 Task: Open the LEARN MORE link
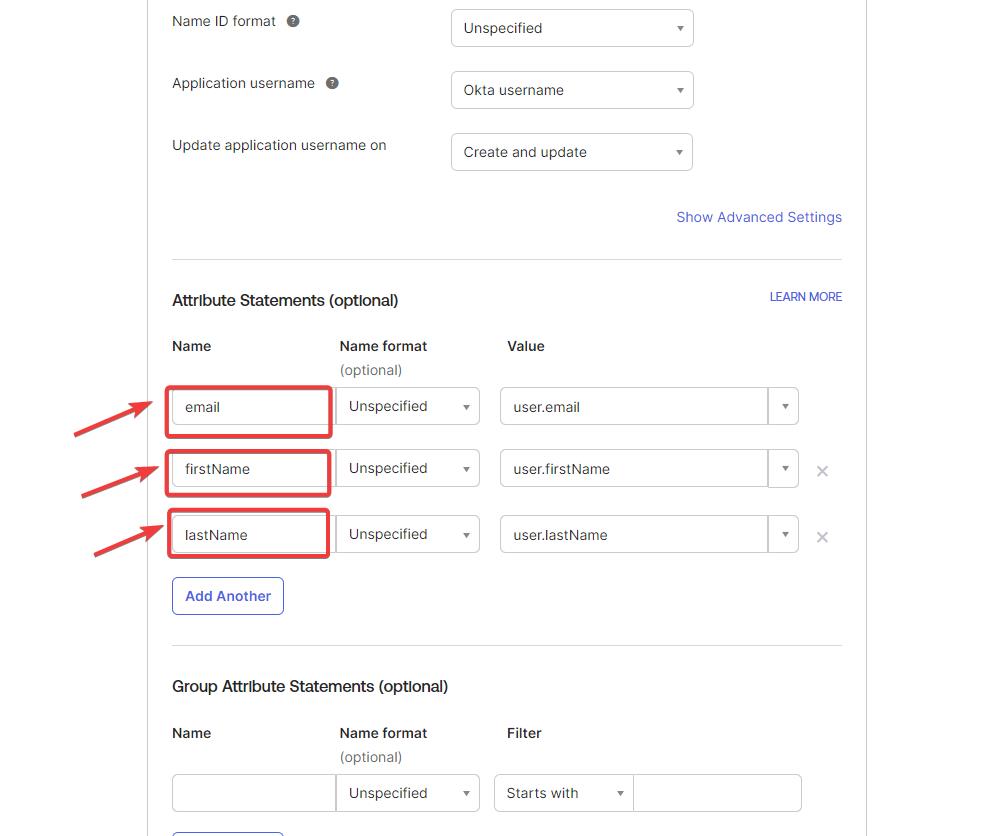[x=805, y=297]
